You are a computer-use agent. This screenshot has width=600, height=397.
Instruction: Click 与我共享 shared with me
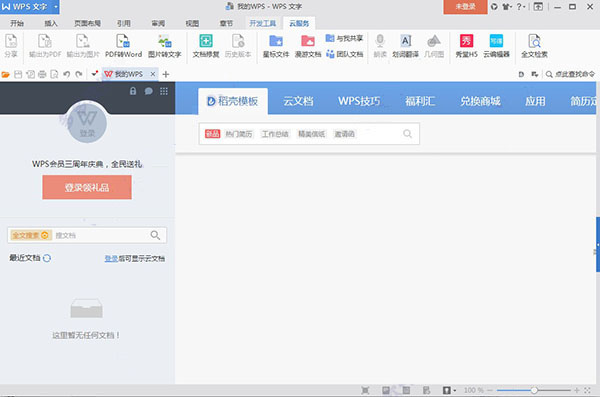click(x=344, y=38)
